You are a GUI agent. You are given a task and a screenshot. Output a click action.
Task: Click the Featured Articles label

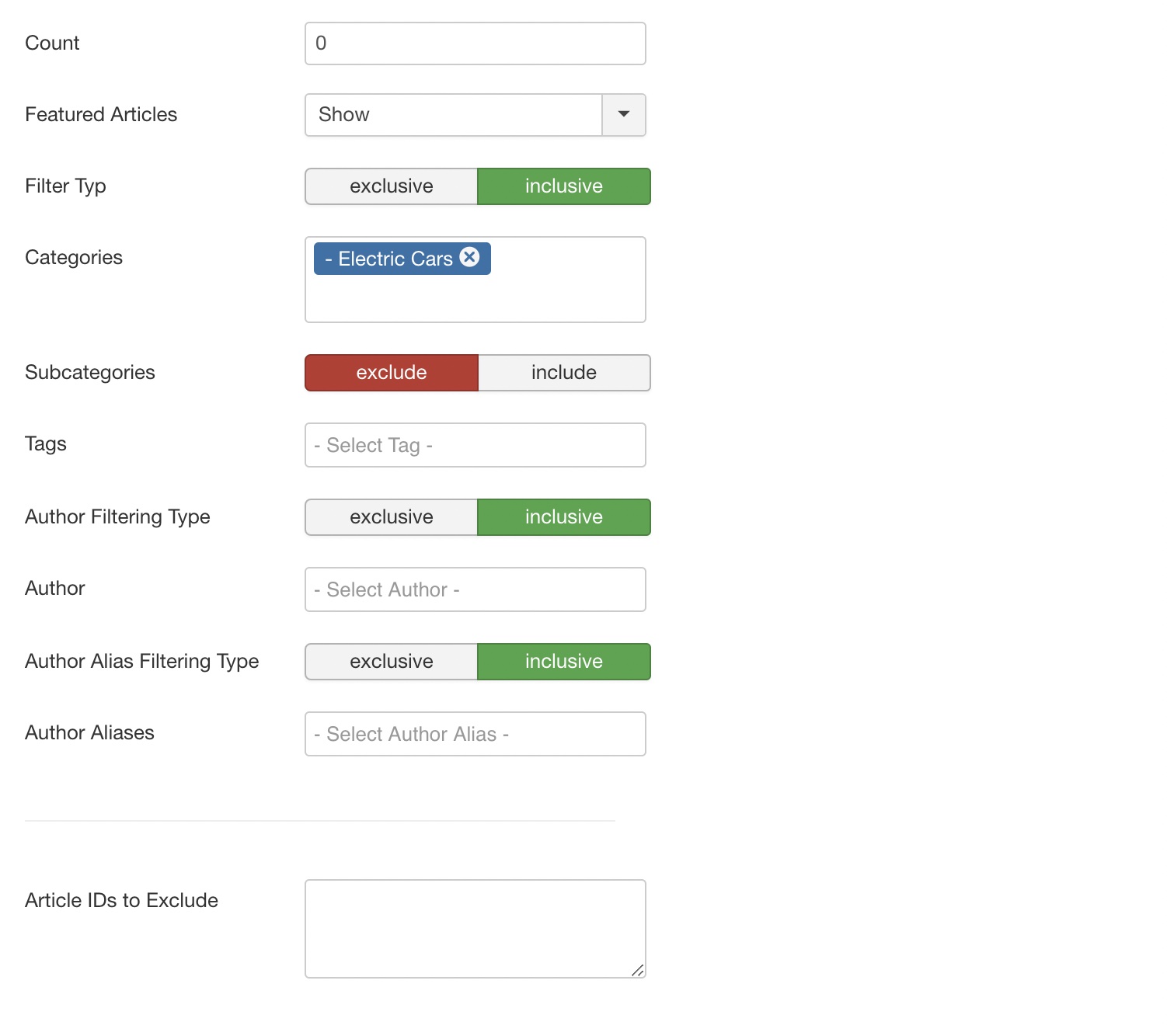click(x=101, y=115)
